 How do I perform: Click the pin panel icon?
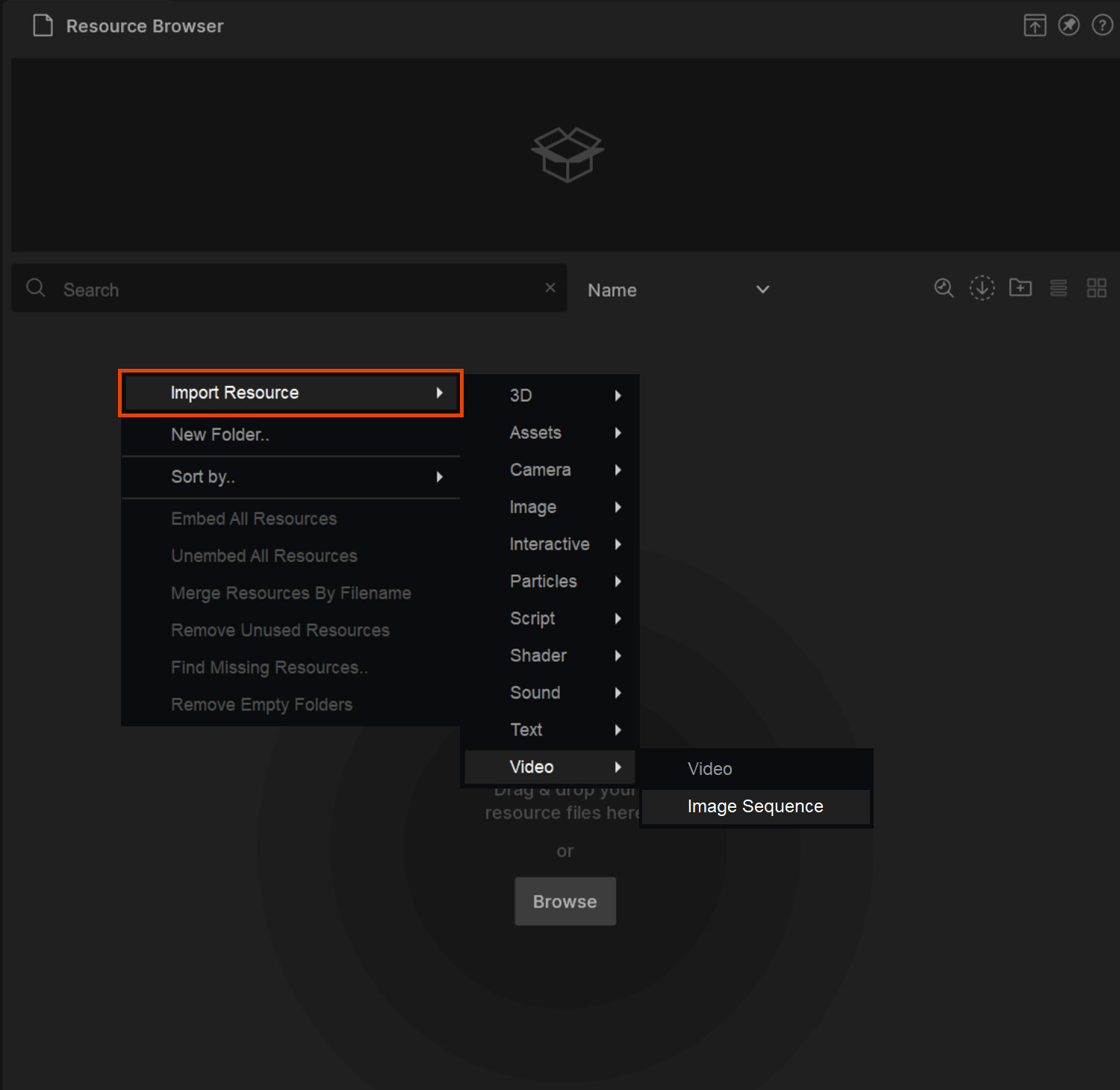tap(1068, 25)
